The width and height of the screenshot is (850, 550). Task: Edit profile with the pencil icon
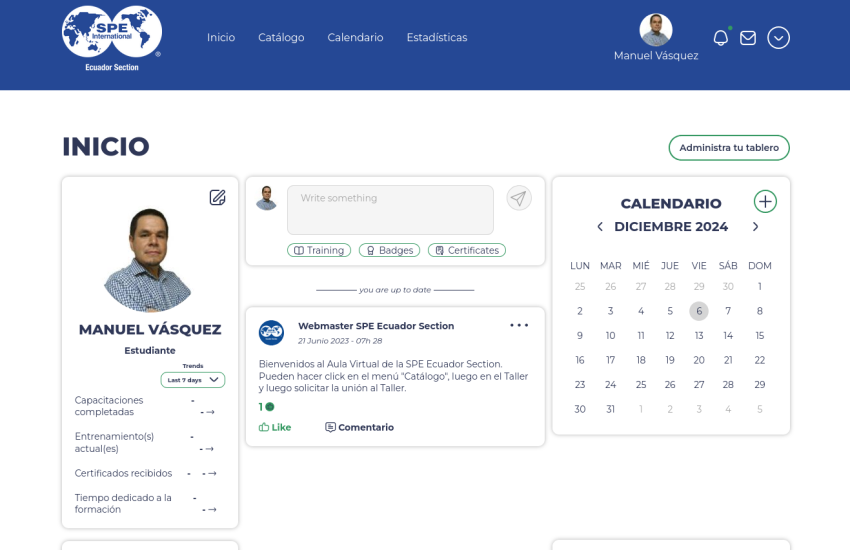(217, 197)
